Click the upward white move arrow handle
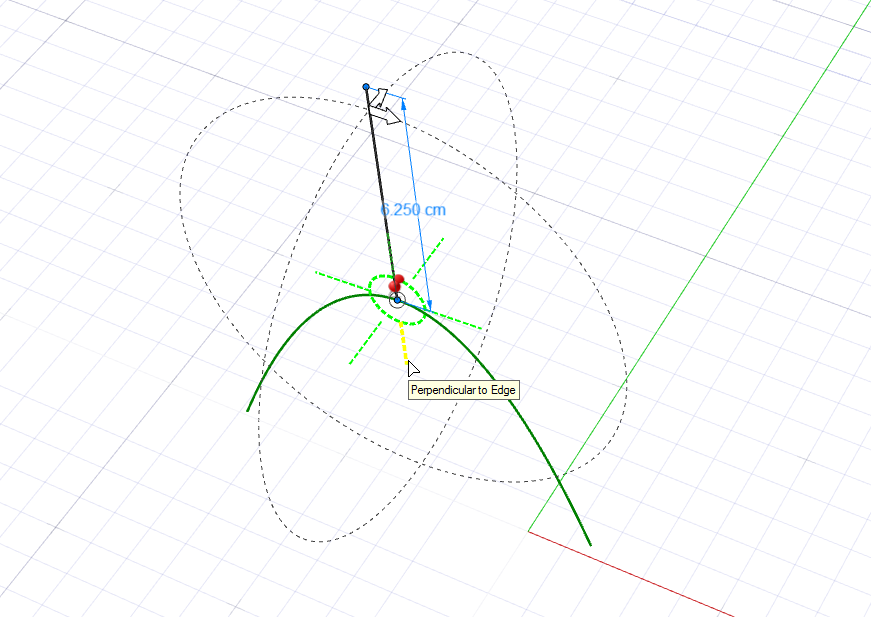871x617 pixels. point(379,97)
